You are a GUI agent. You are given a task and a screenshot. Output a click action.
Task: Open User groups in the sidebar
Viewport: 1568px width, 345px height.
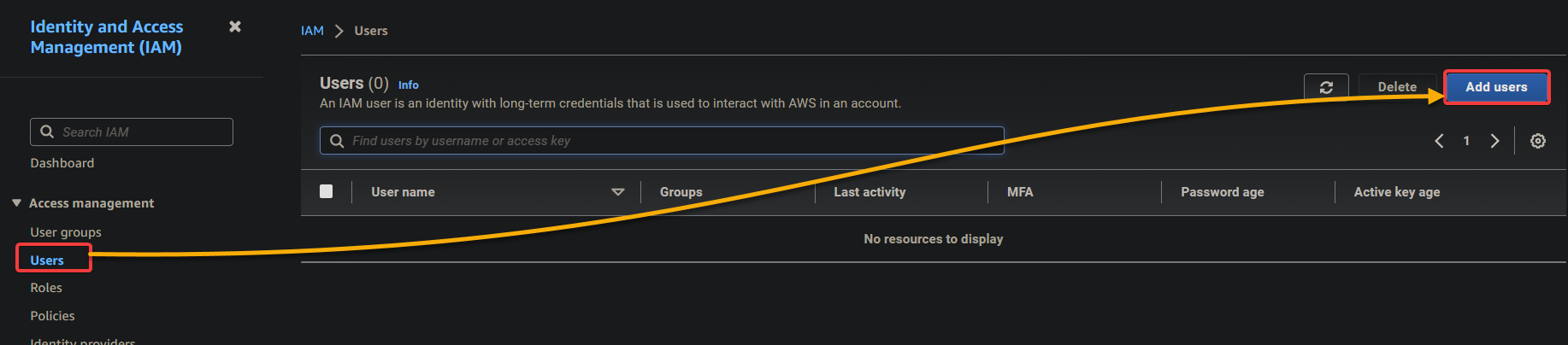pyautogui.click(x=66, y=232)
